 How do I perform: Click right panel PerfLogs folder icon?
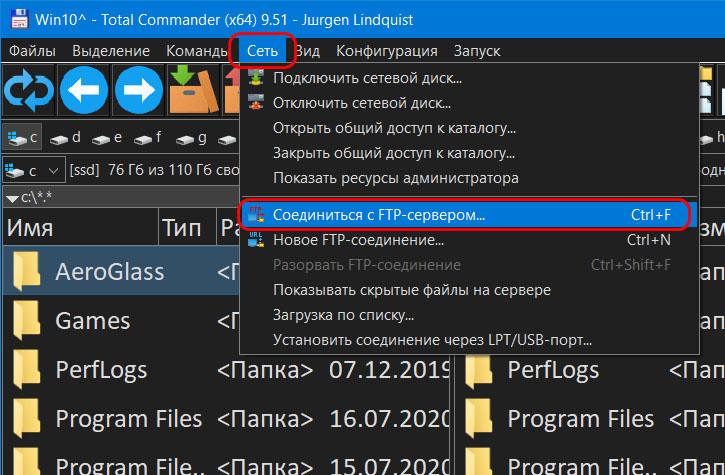coord(479,370)
